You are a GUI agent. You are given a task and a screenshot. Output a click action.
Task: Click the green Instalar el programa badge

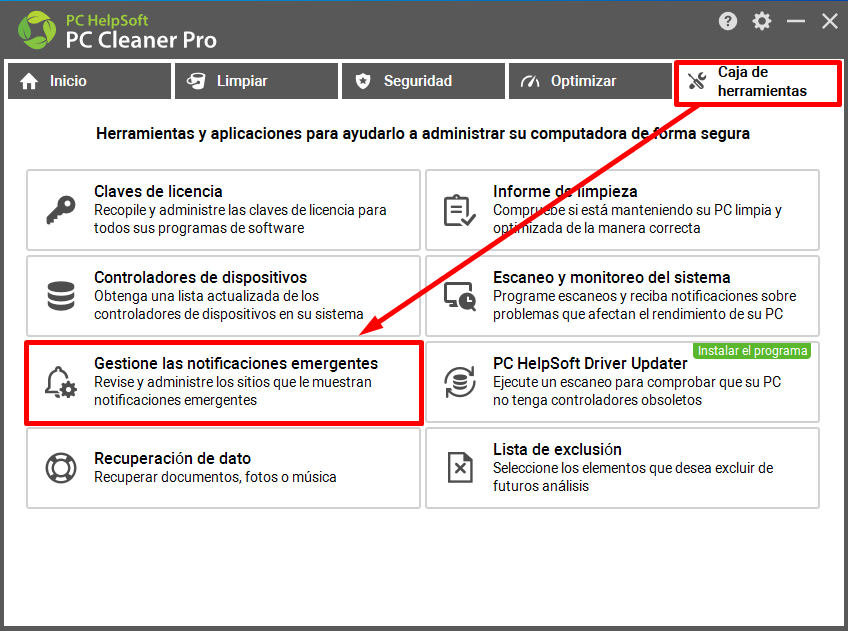tap(752, 351)
